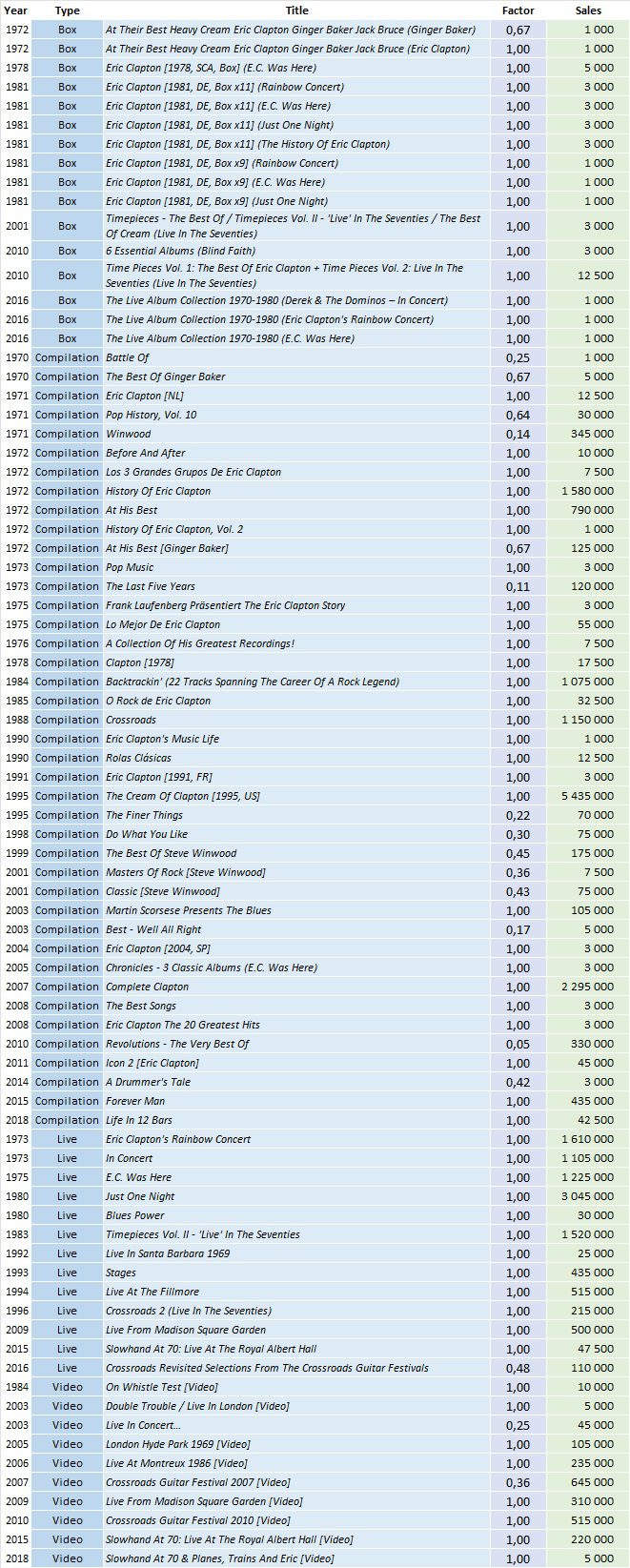Click the 1988 'Crossroads' compilation title
630x1568 pixels.
pos(131,720)
